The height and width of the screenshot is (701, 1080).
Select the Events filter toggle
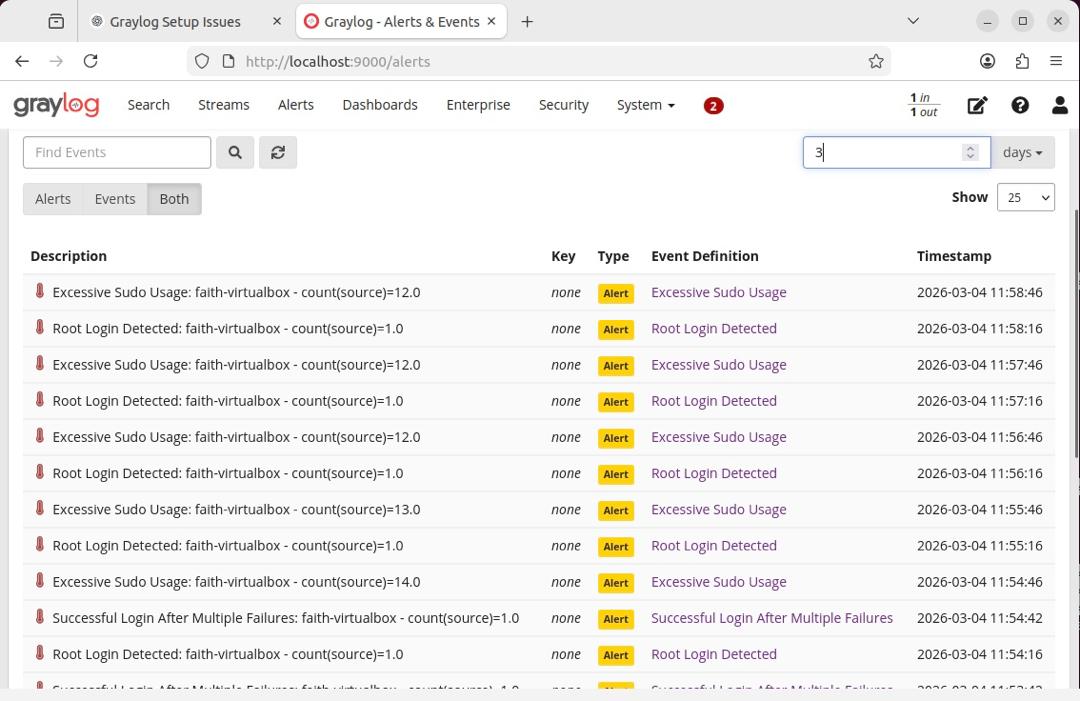[x=115, y=199]
